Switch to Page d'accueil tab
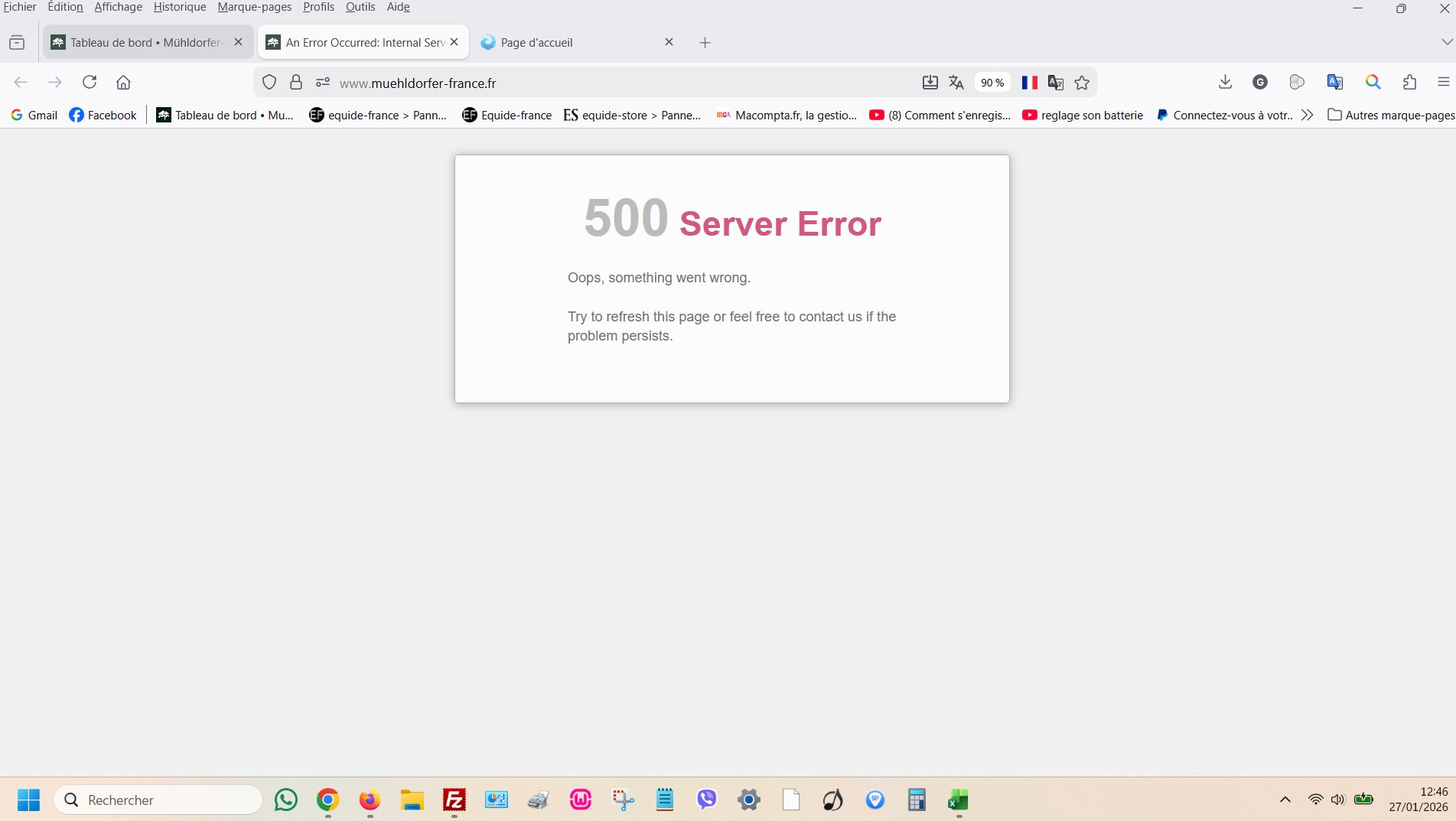The height and width of the screenshot is (821, 1456). pos(570,43)
